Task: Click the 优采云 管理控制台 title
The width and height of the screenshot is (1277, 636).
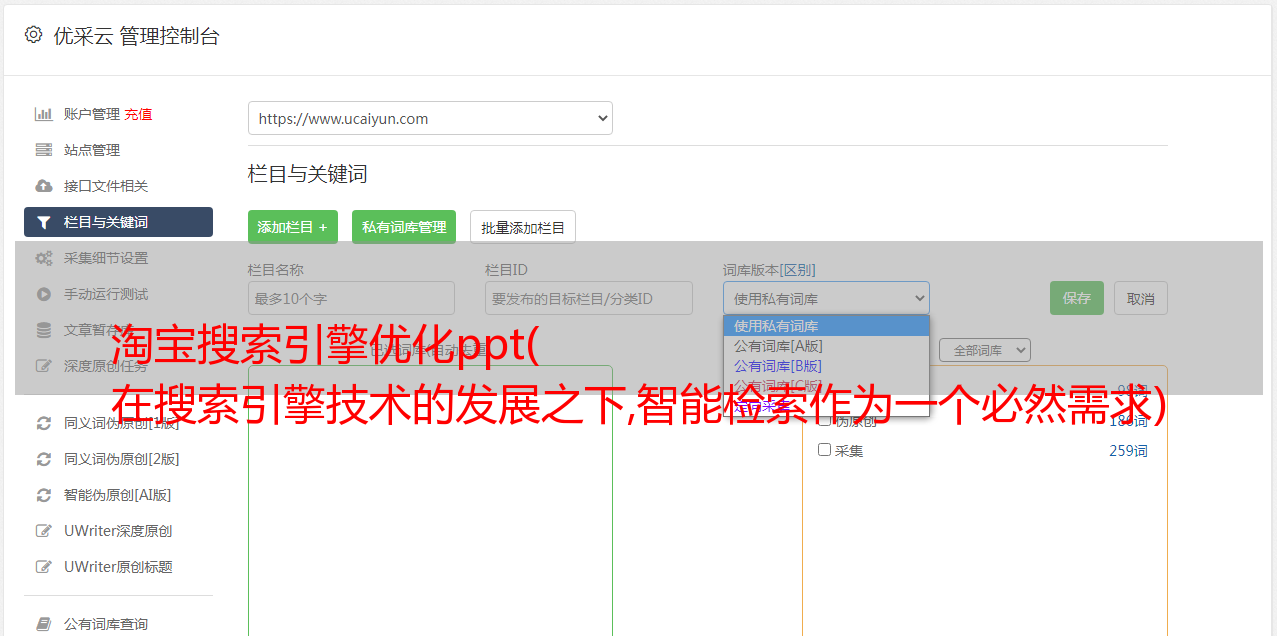Action: (136, 36)
